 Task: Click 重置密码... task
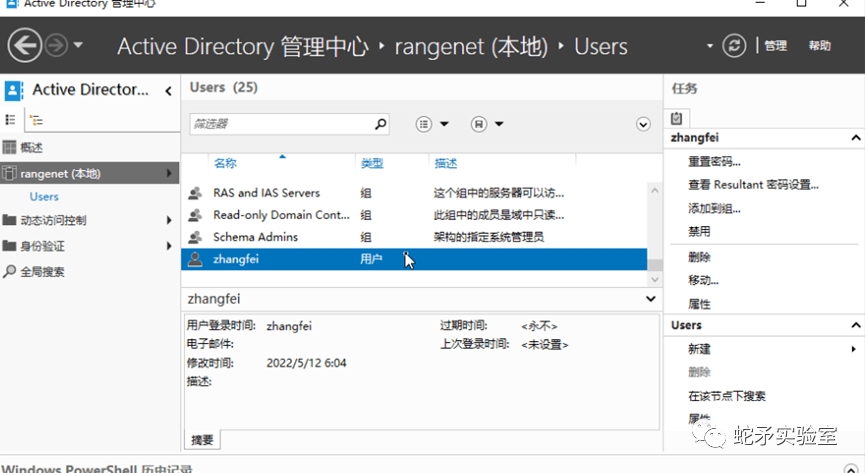point(714,162)
